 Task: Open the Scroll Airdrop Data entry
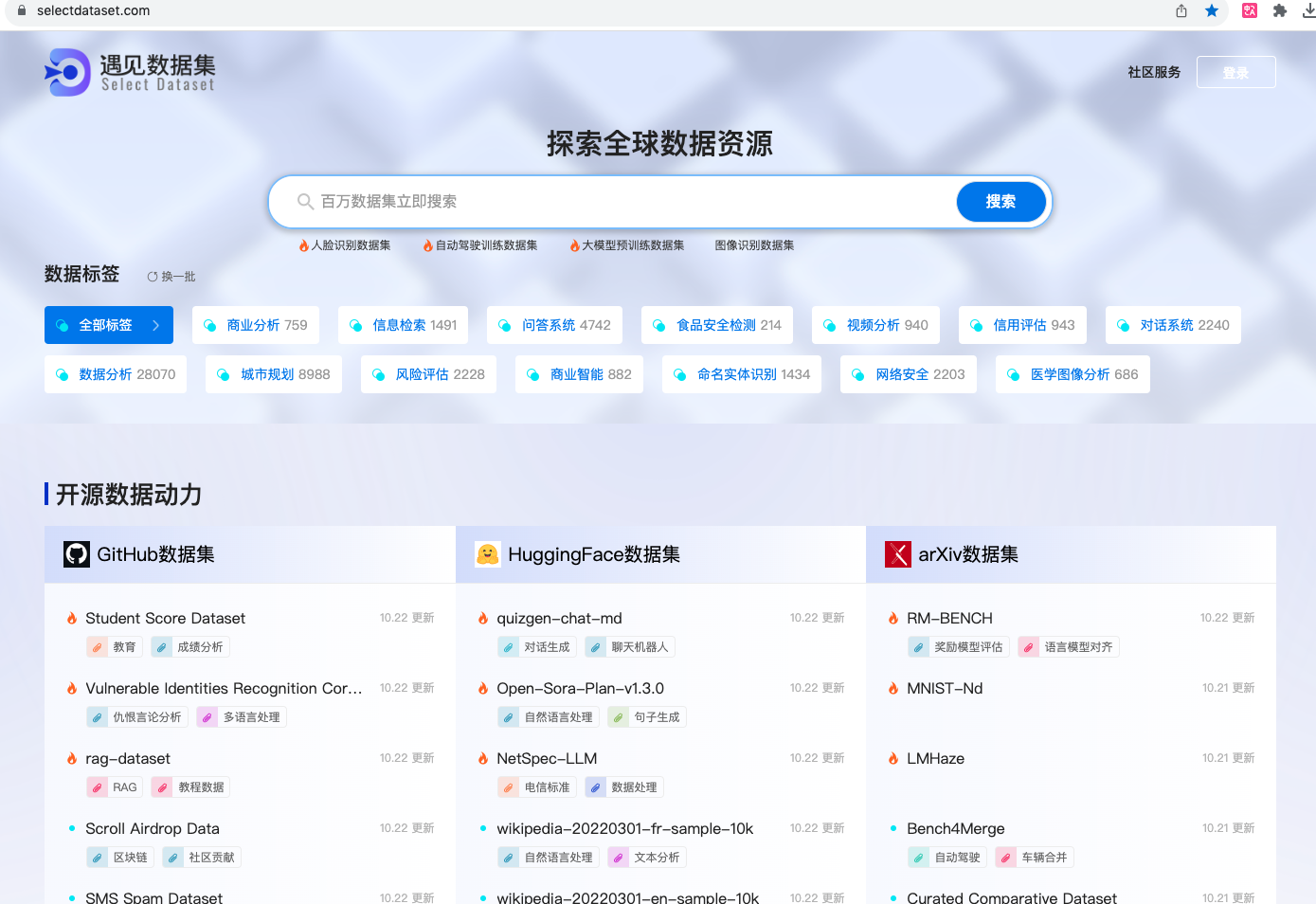click(x=153, y=828)
